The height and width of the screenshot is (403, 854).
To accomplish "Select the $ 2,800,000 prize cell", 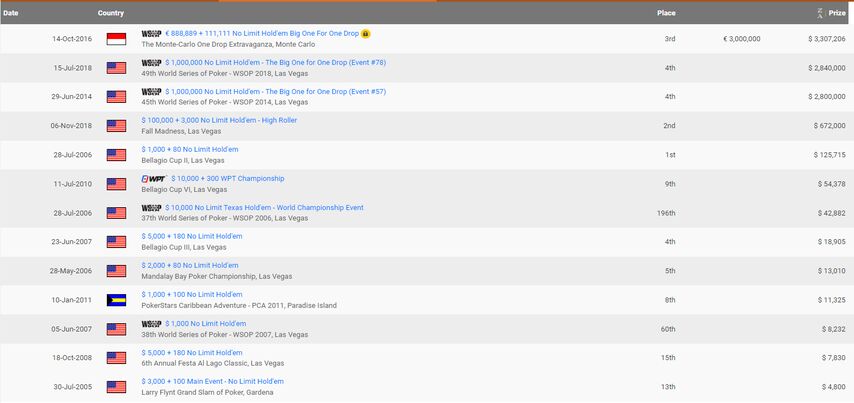I will click(827, 97).
